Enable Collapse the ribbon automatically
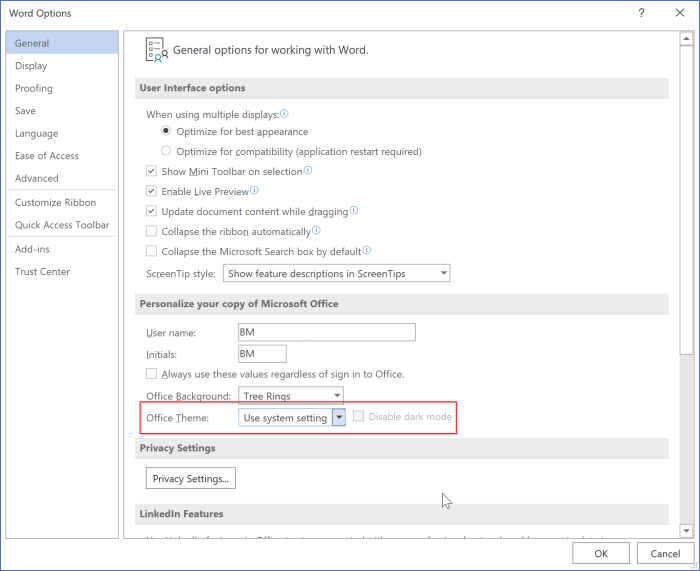This screenshot has width=700, height=571. coord(151,231)
